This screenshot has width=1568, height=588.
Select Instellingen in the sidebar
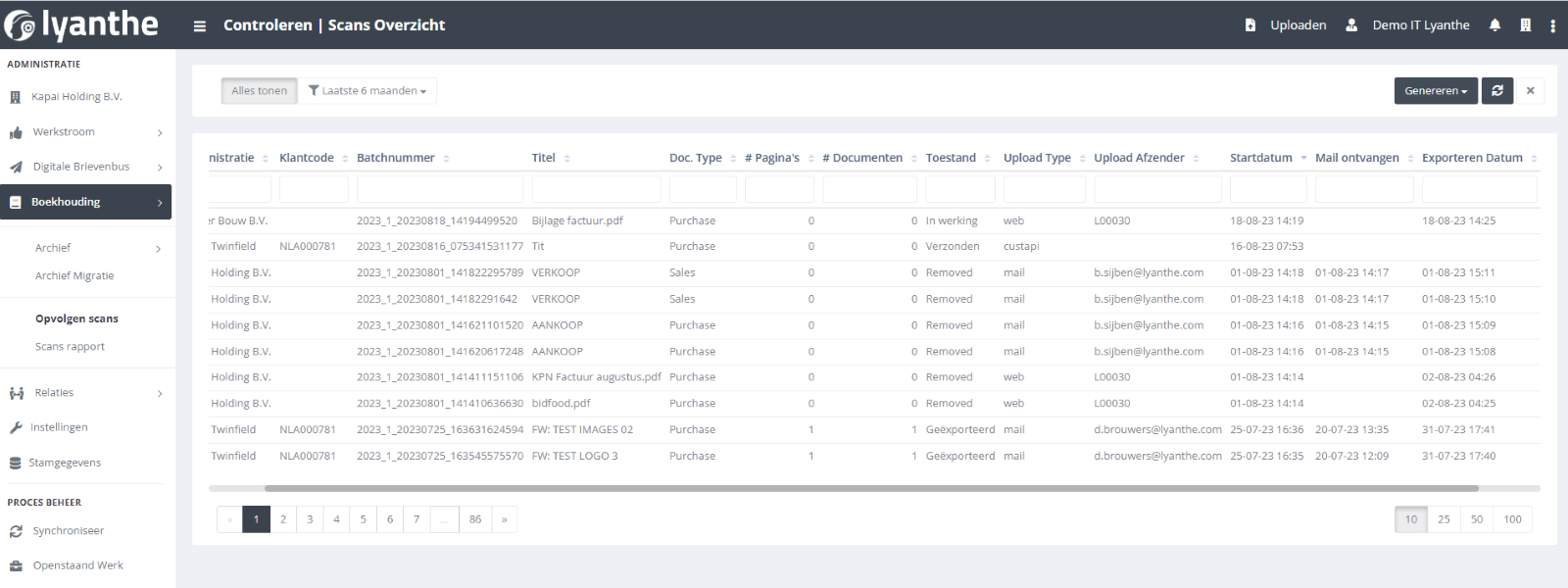coord(59,427)
